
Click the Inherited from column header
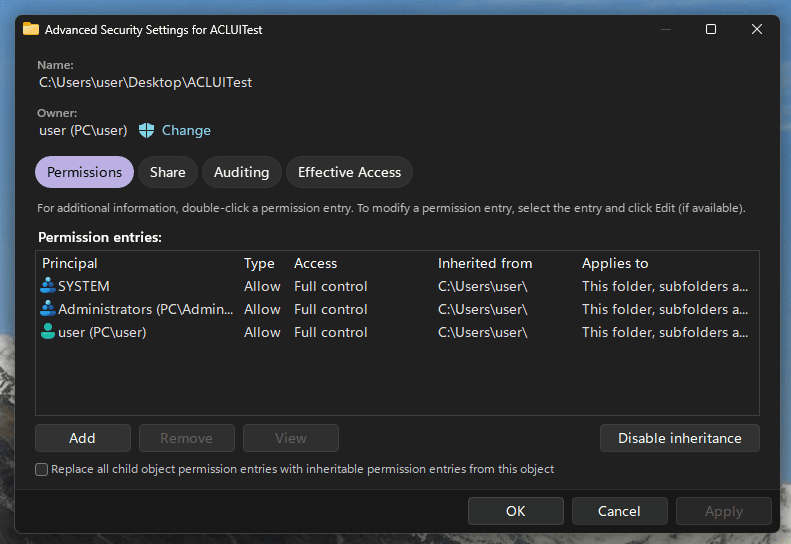pos(485,263)
